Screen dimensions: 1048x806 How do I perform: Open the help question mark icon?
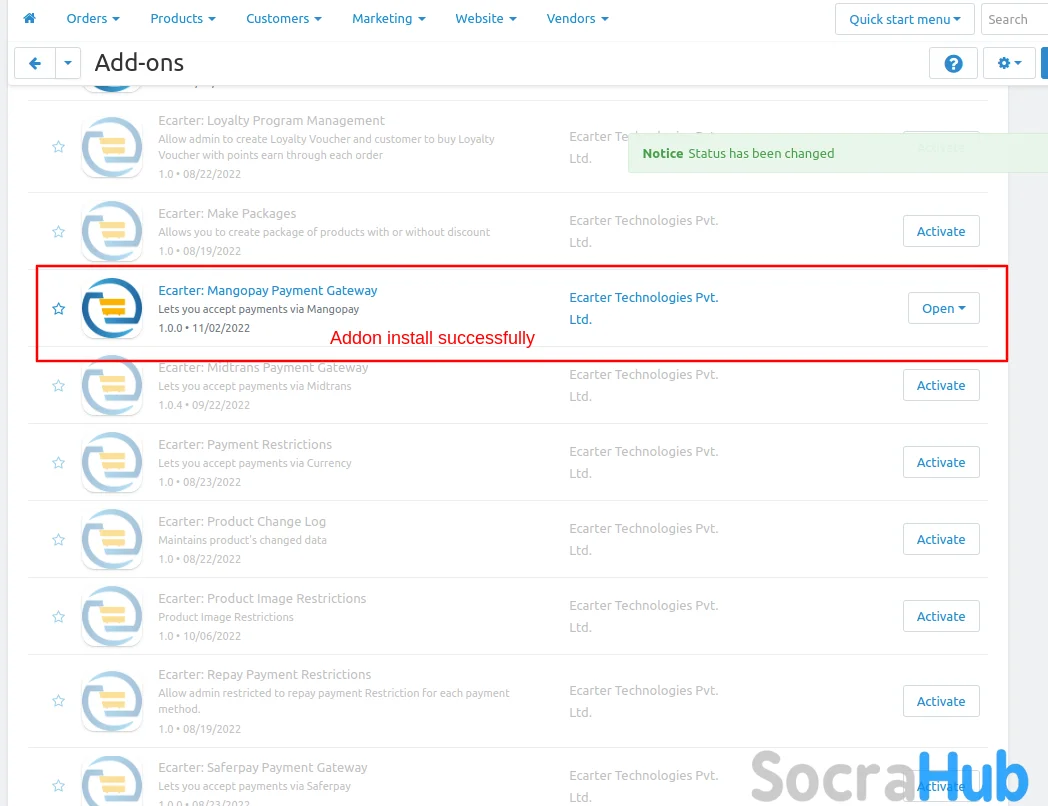tap(953, 63)
